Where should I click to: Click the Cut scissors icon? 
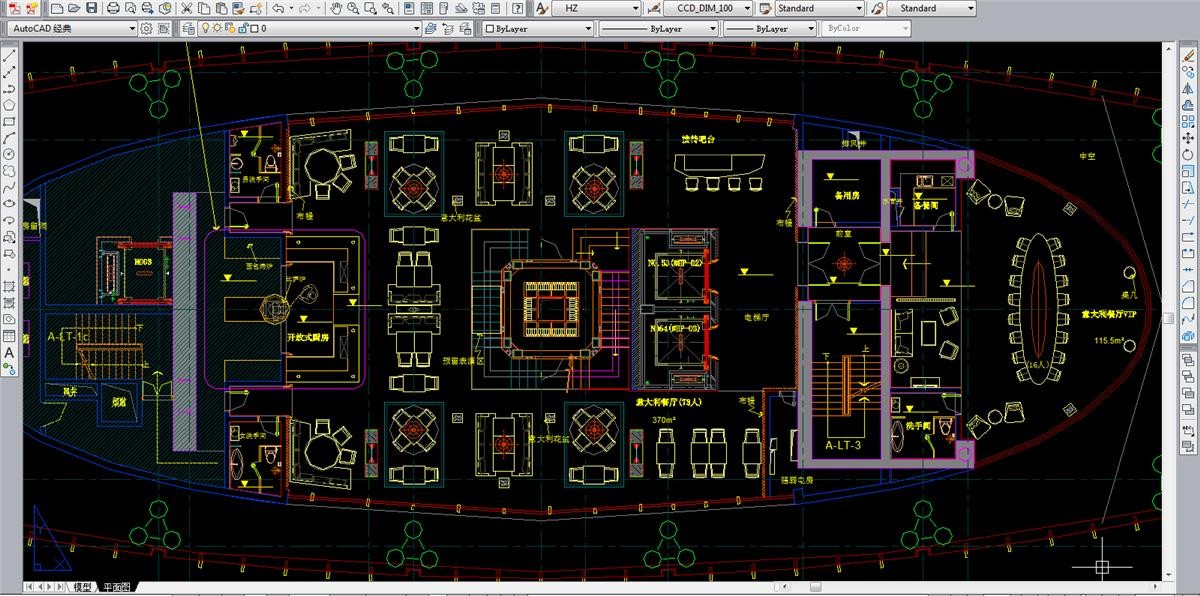pyautogui.click(x=187, y=8)
